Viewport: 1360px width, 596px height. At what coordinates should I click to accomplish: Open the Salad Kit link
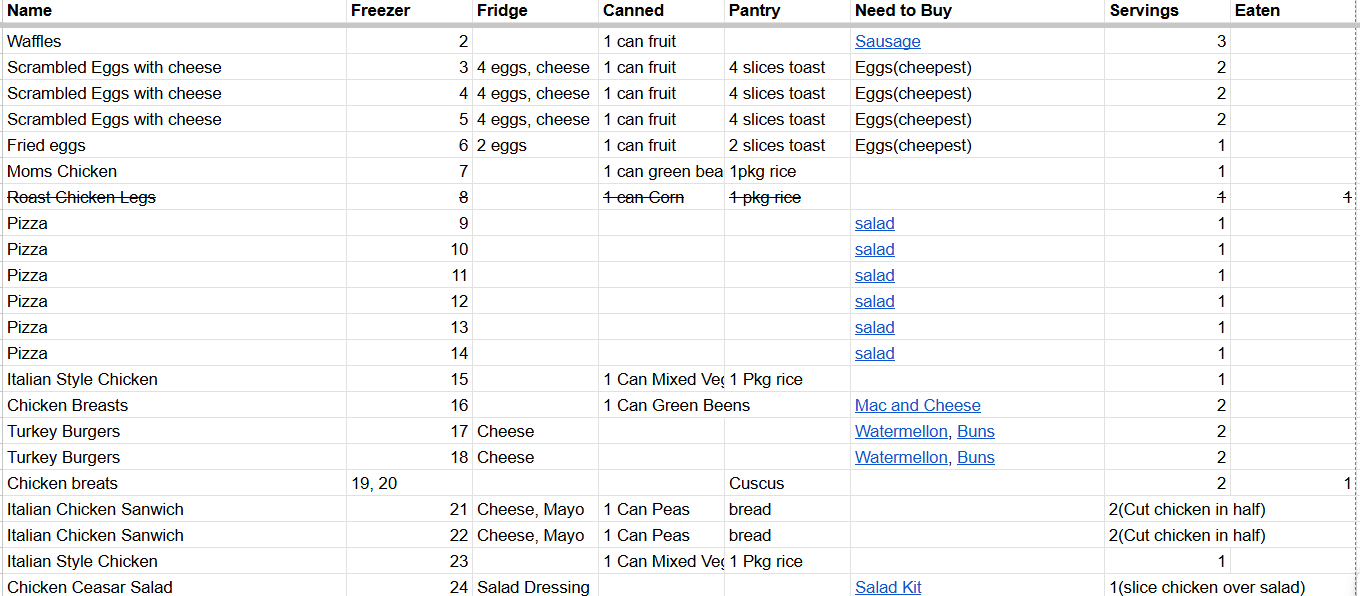click(x=888, y=587)
